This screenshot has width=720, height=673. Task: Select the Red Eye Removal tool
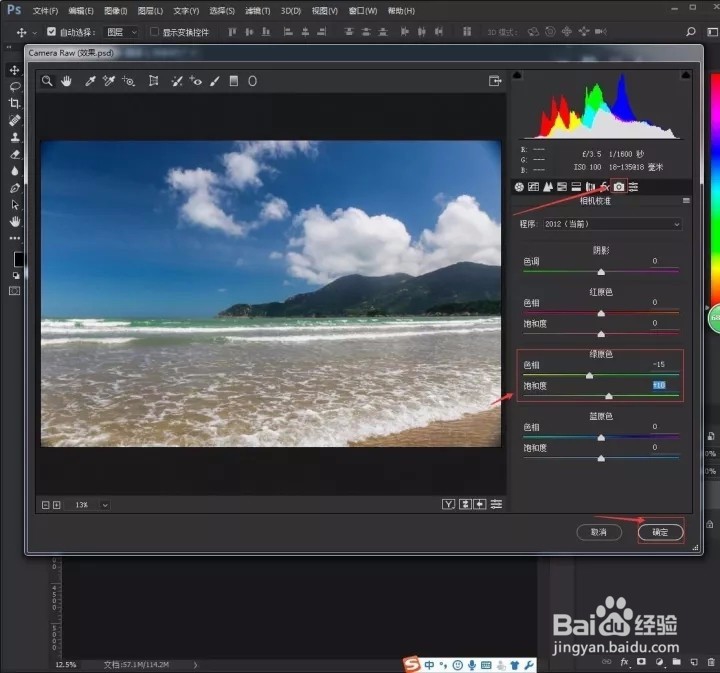pyautogui.click(x=196, y=81)
